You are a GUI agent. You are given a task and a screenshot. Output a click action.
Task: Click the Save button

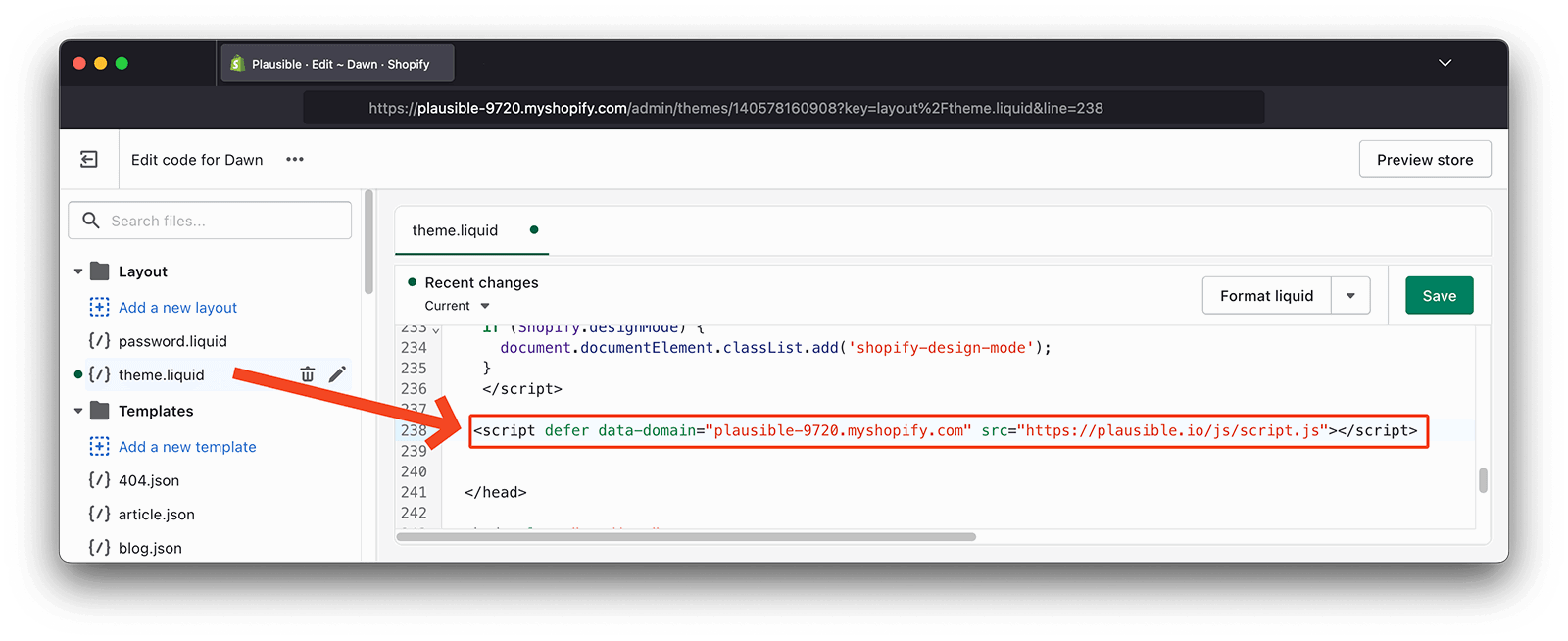[1439, 296]
